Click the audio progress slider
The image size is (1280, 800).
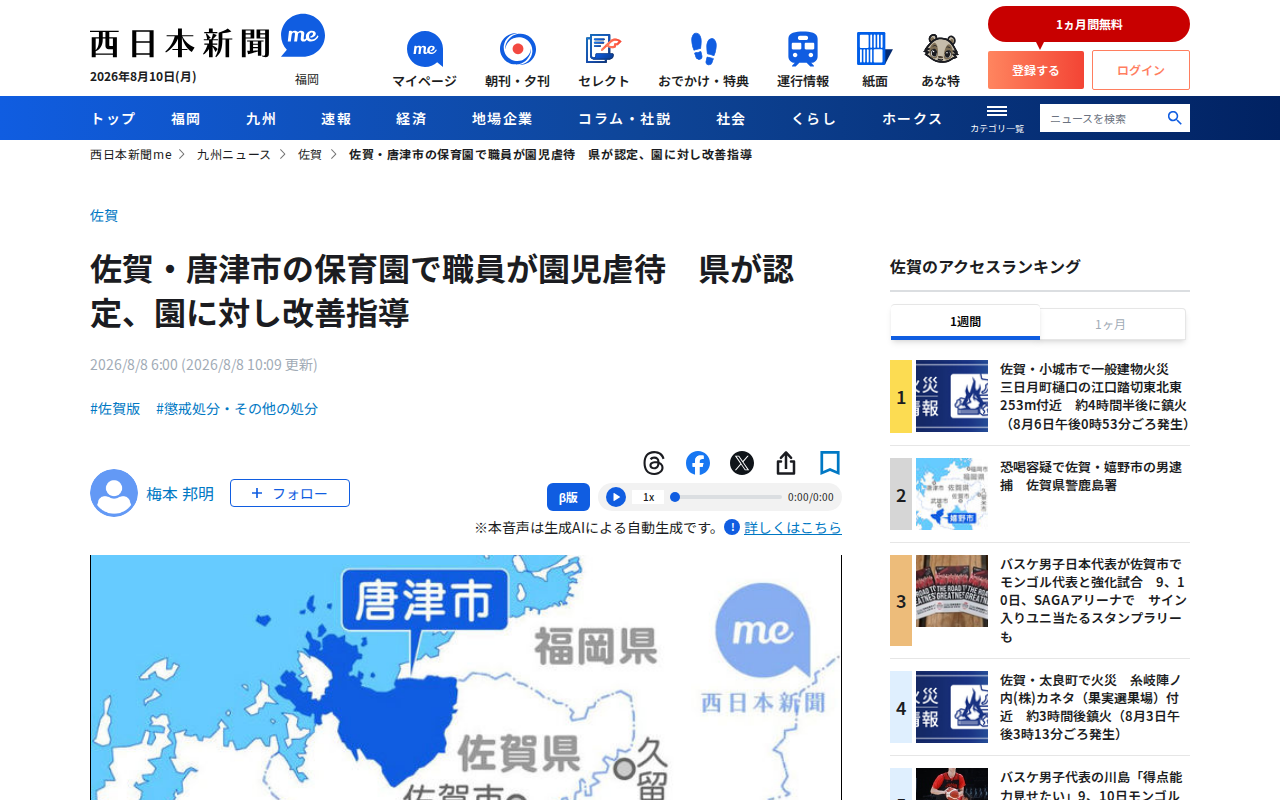[726, 497]
